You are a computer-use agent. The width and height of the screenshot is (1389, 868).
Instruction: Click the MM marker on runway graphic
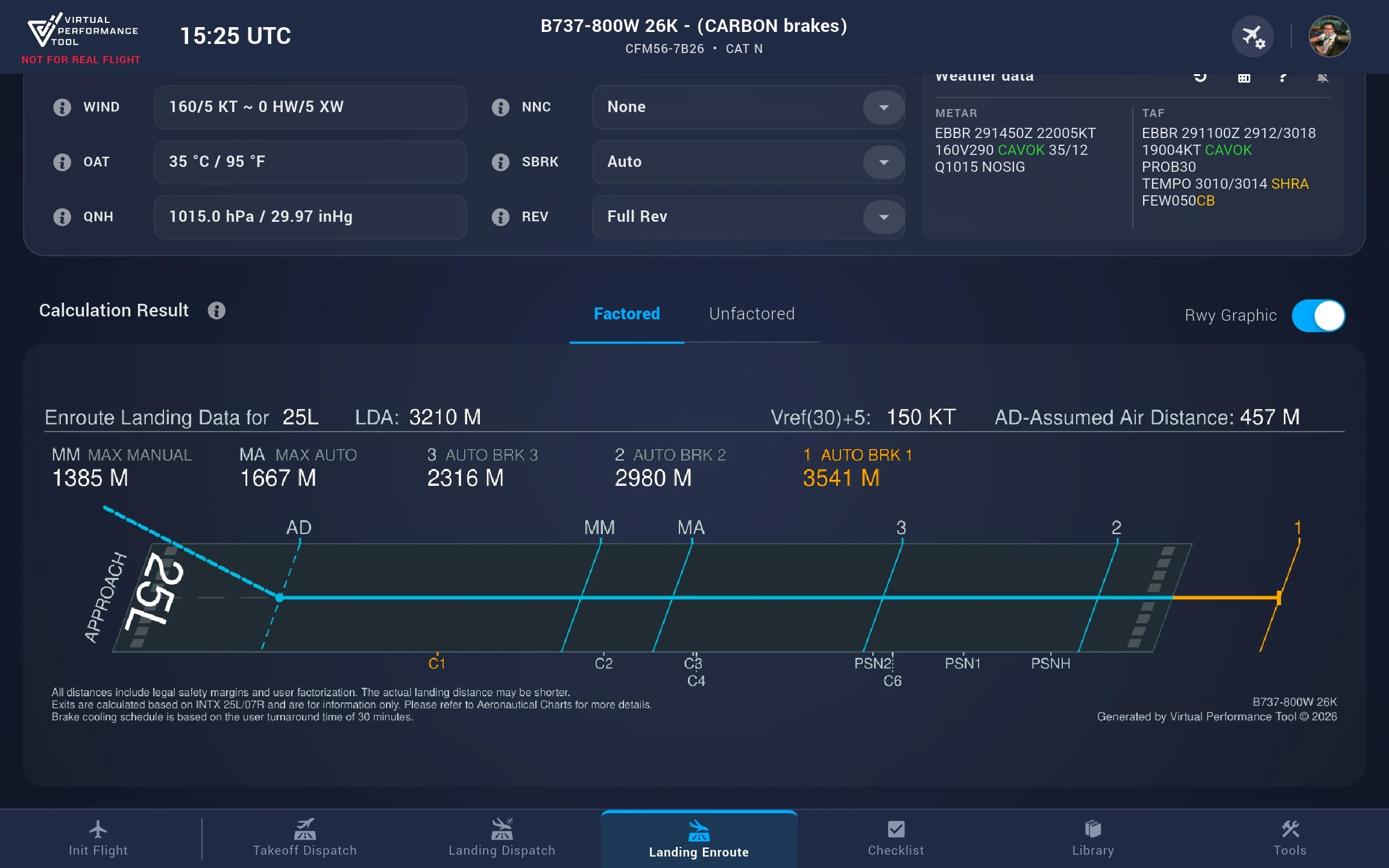pos(599,527)
